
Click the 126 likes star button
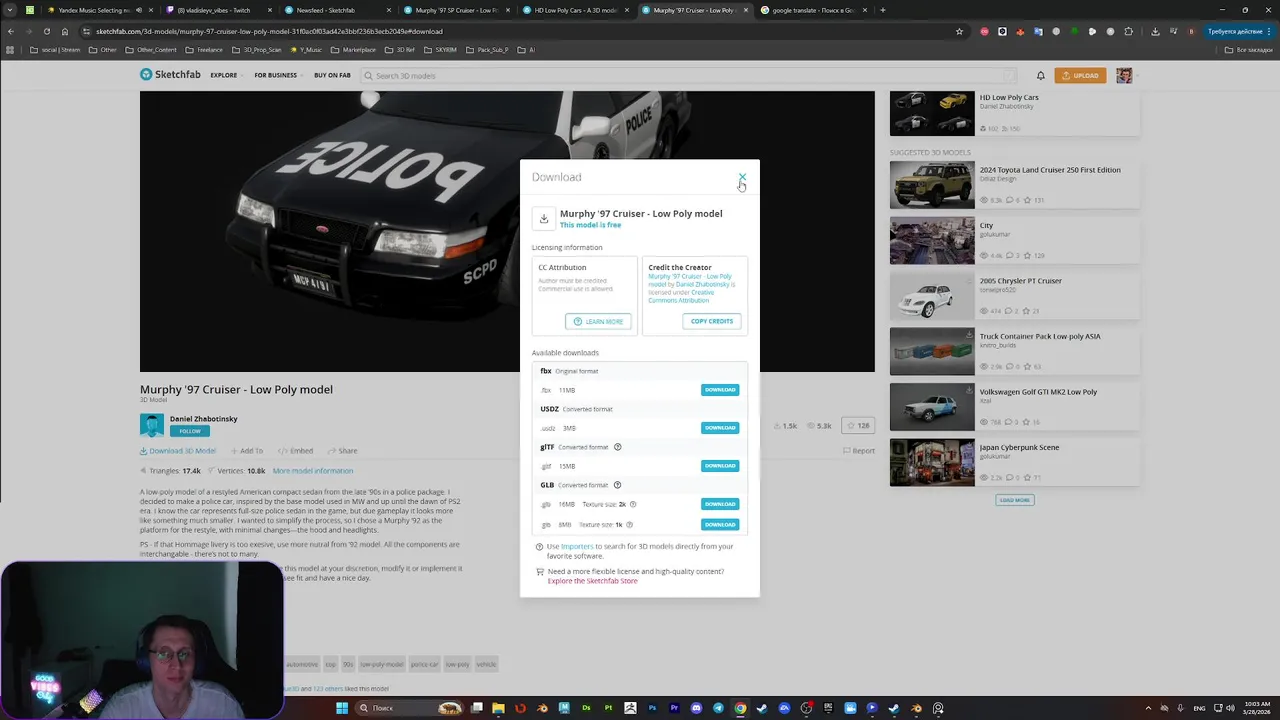pos(858,426)
